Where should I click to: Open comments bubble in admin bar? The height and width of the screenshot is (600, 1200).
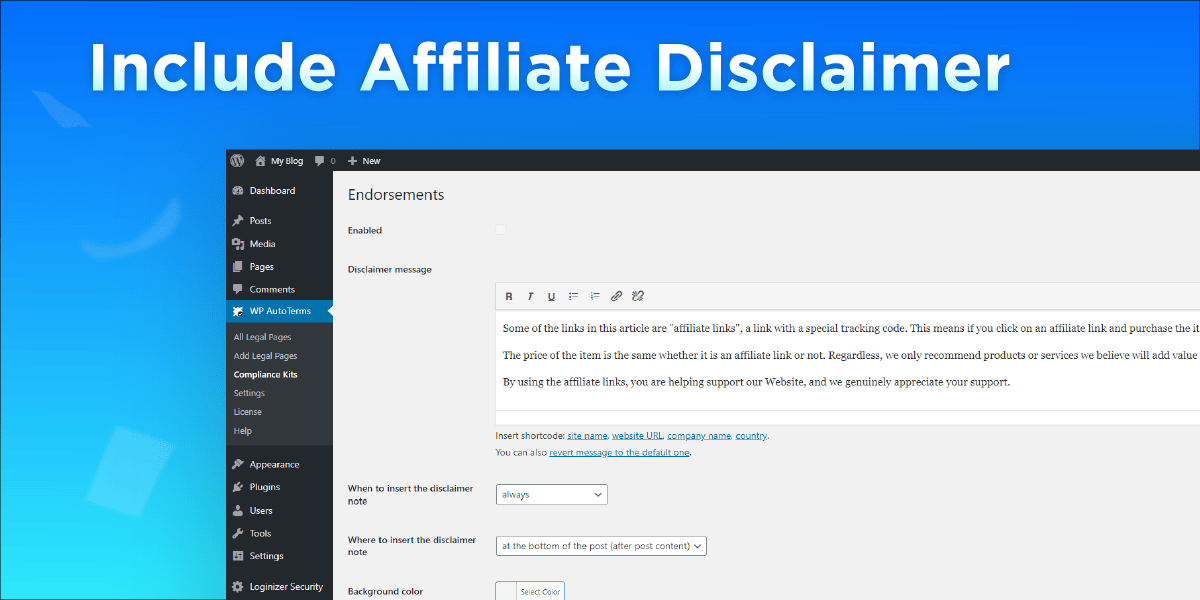pos(319,160)
